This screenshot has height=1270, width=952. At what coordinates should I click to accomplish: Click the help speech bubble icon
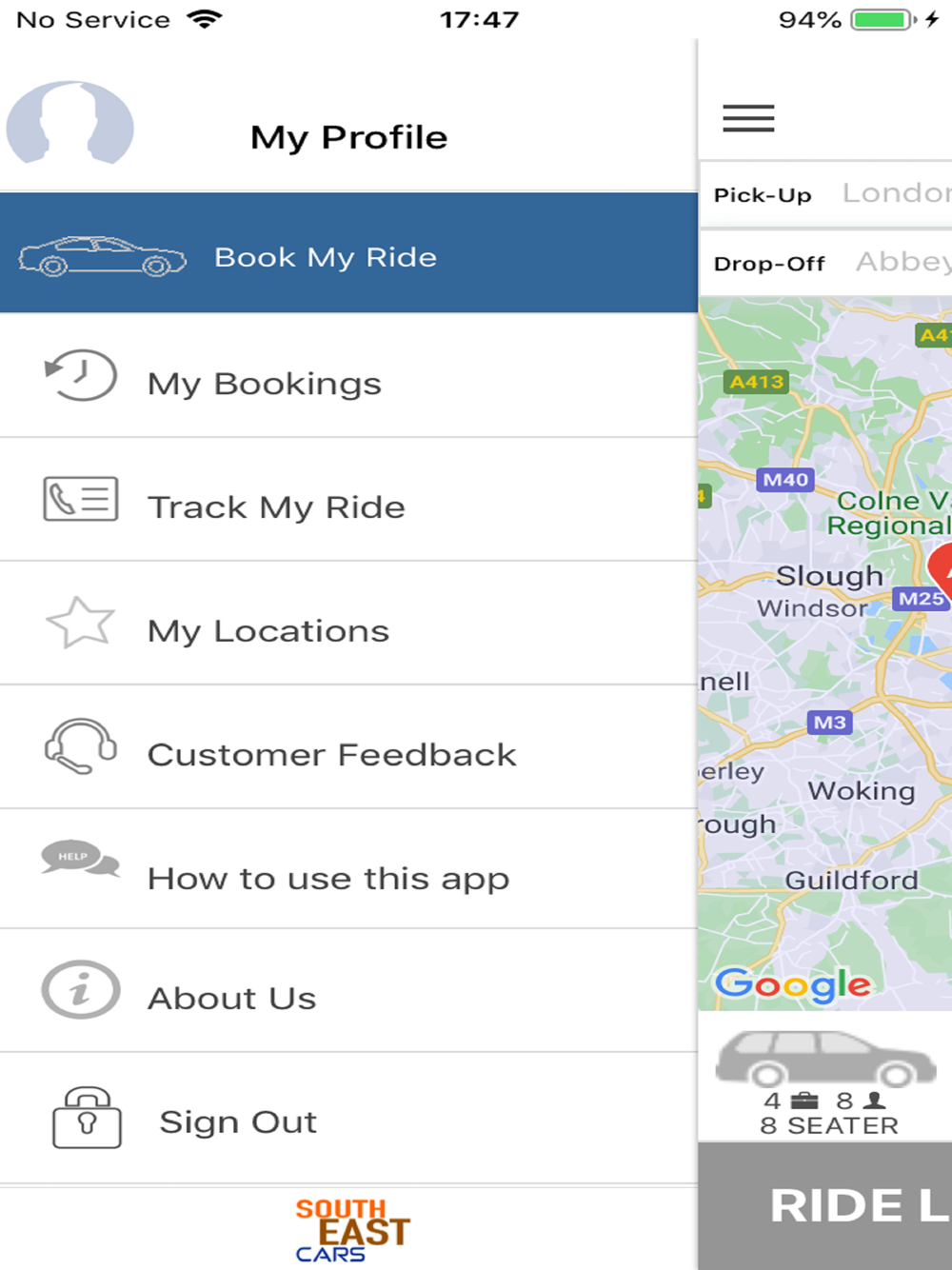coord(81,858)
